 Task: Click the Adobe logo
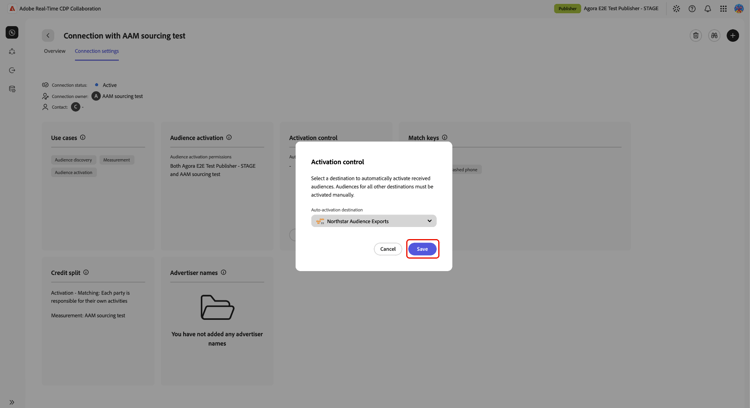click(12, 9)
